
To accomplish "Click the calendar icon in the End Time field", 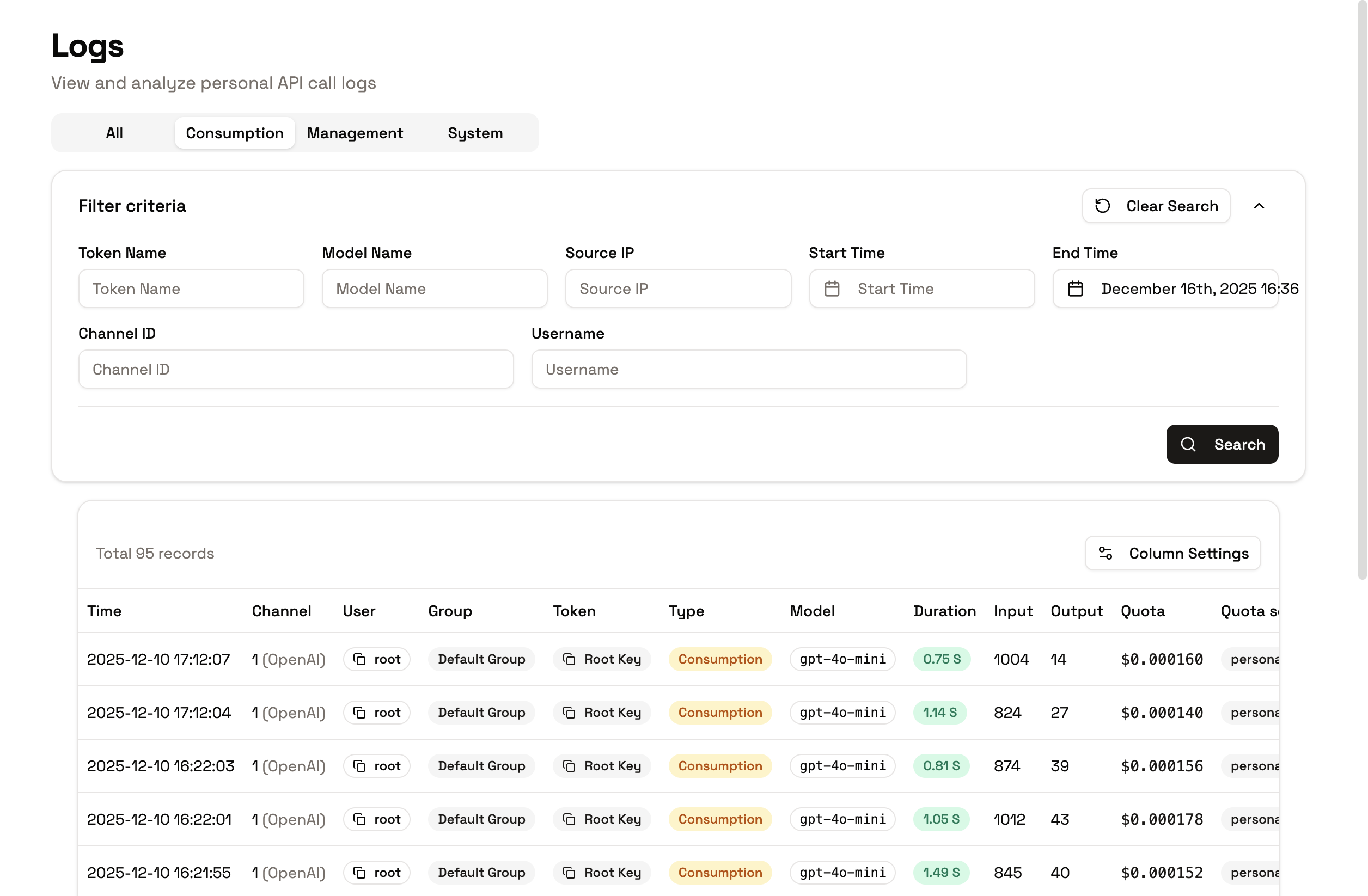I will 1076,289.
